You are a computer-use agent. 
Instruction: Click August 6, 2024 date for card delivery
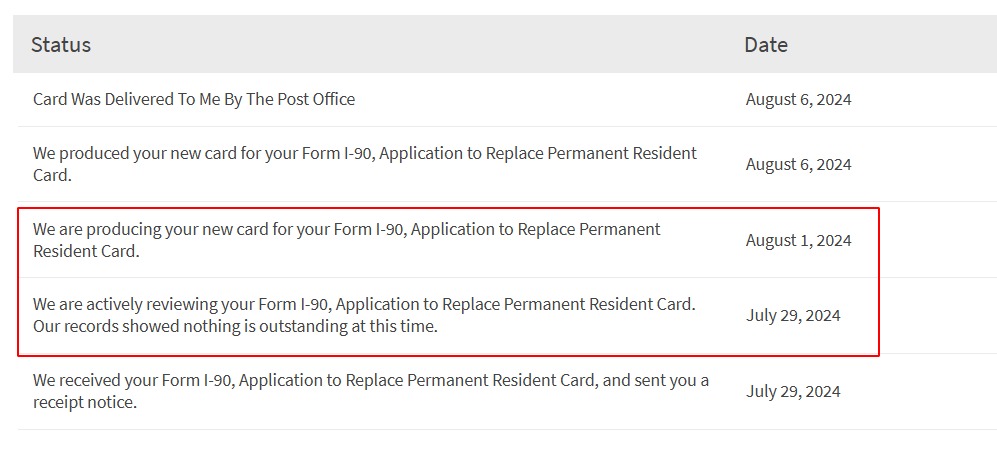(x=799, y=100)
